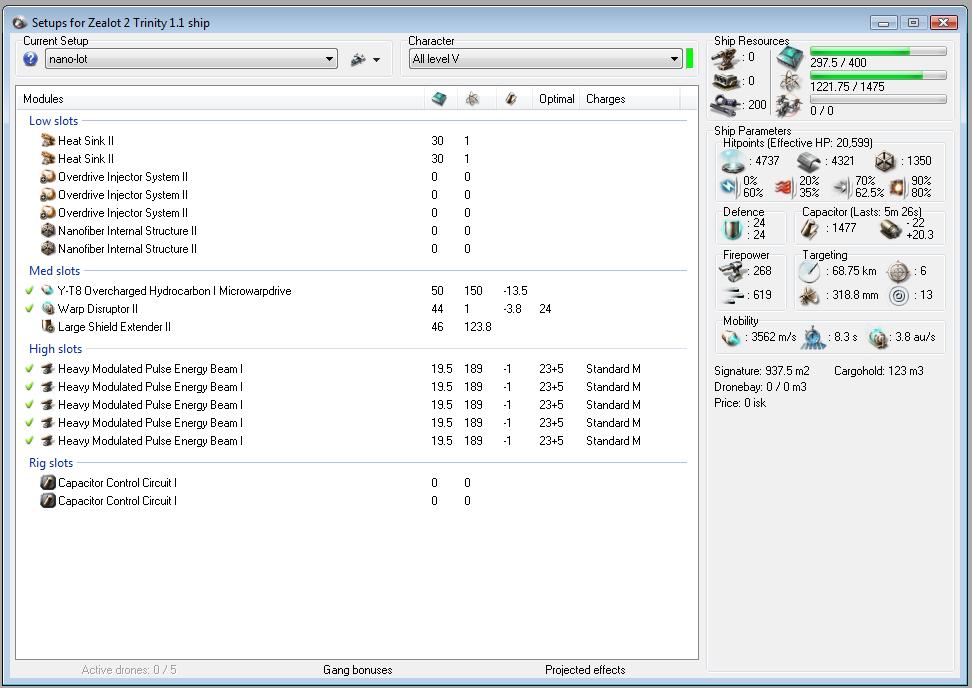Click the green character status indicator

(689, 59)
